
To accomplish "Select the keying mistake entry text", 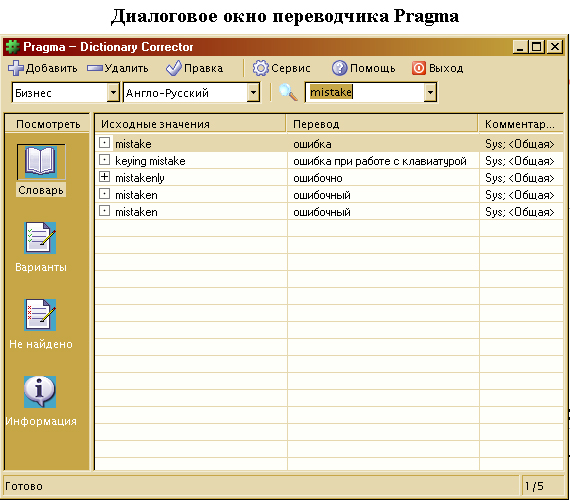I will click(x=150, y=161).
